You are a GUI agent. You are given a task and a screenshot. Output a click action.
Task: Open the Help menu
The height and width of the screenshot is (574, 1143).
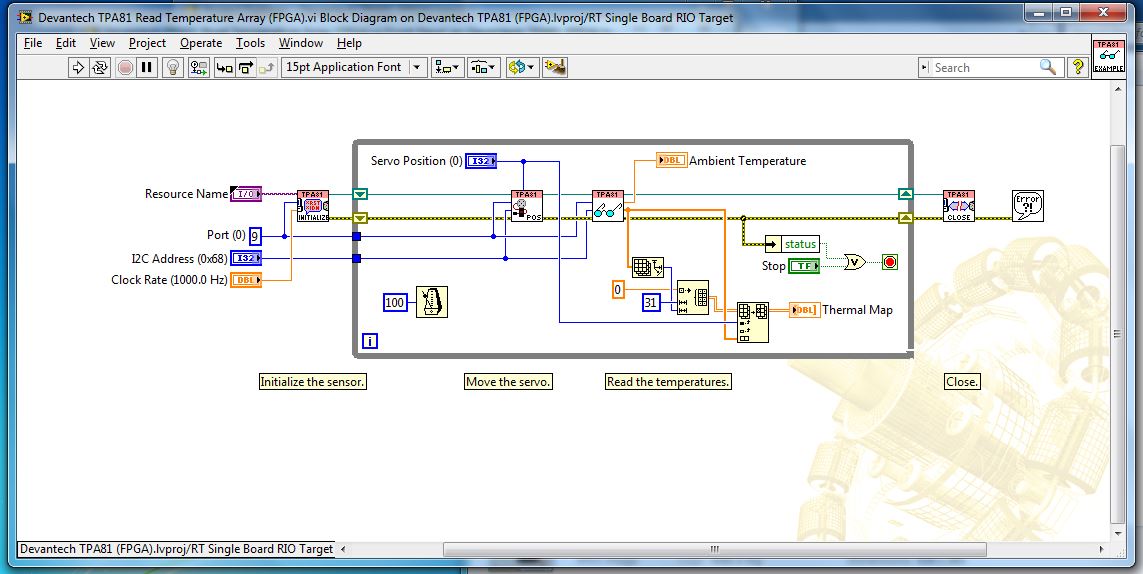tap(349, 43)
